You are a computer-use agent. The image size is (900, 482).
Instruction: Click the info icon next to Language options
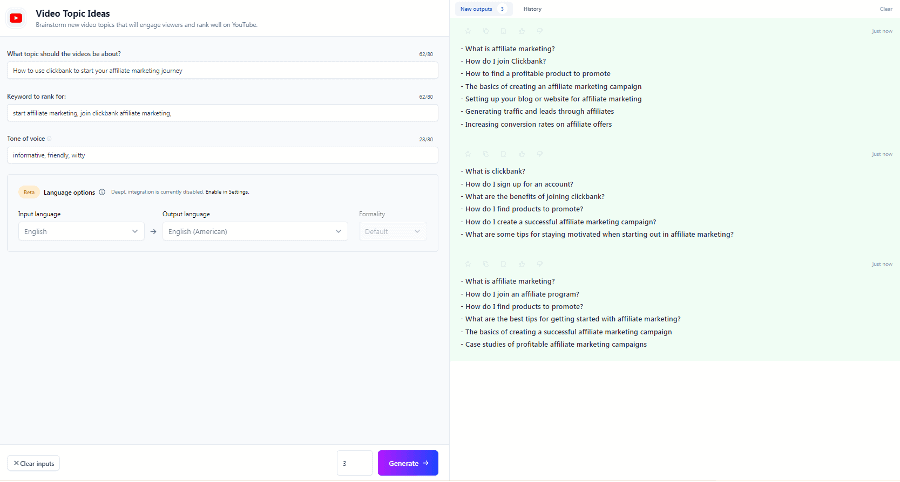tap(102, 192)
